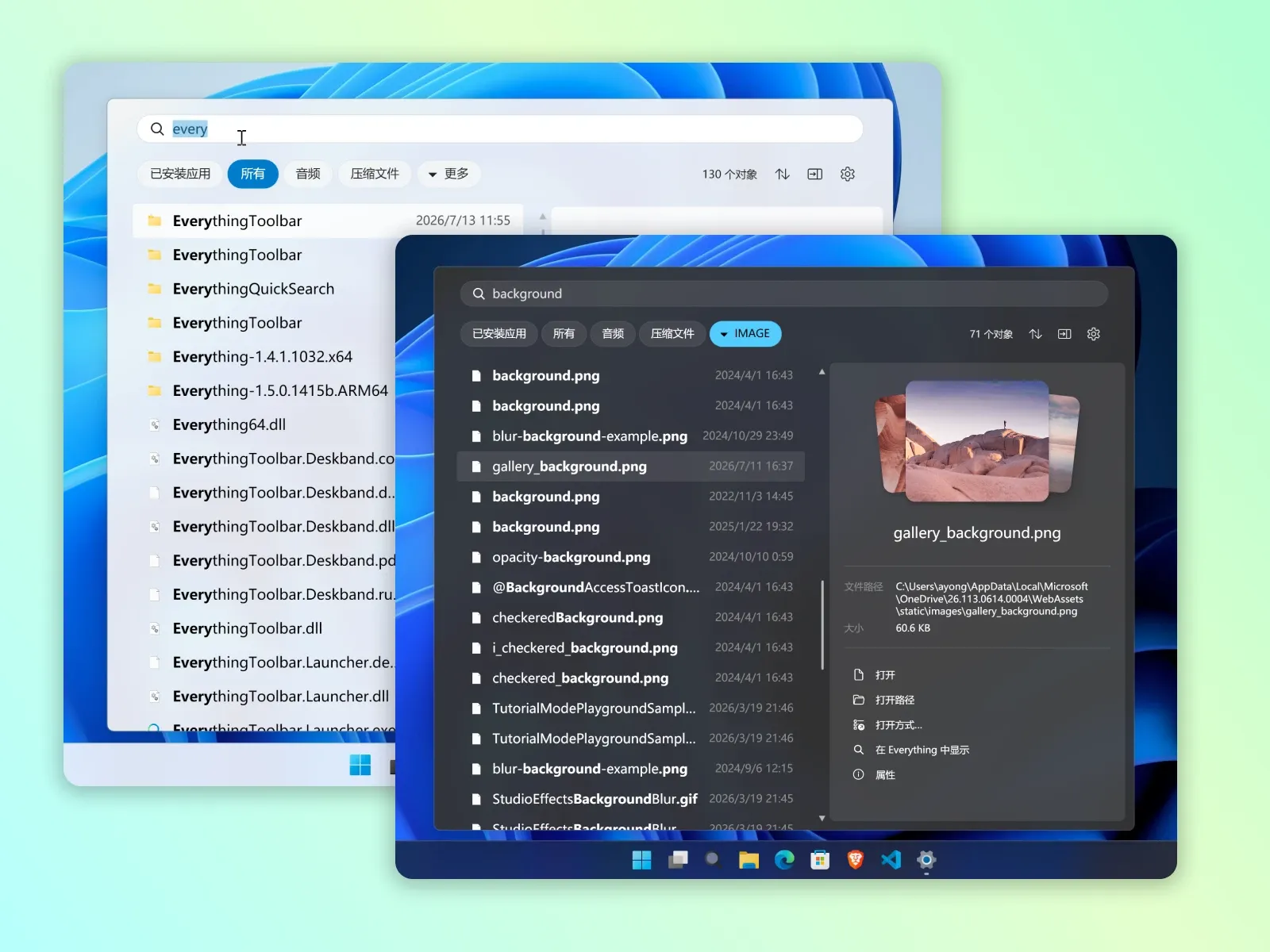Select EverythingToolbar.dll result
The image size is (1270, 952).
click(264, 628)
